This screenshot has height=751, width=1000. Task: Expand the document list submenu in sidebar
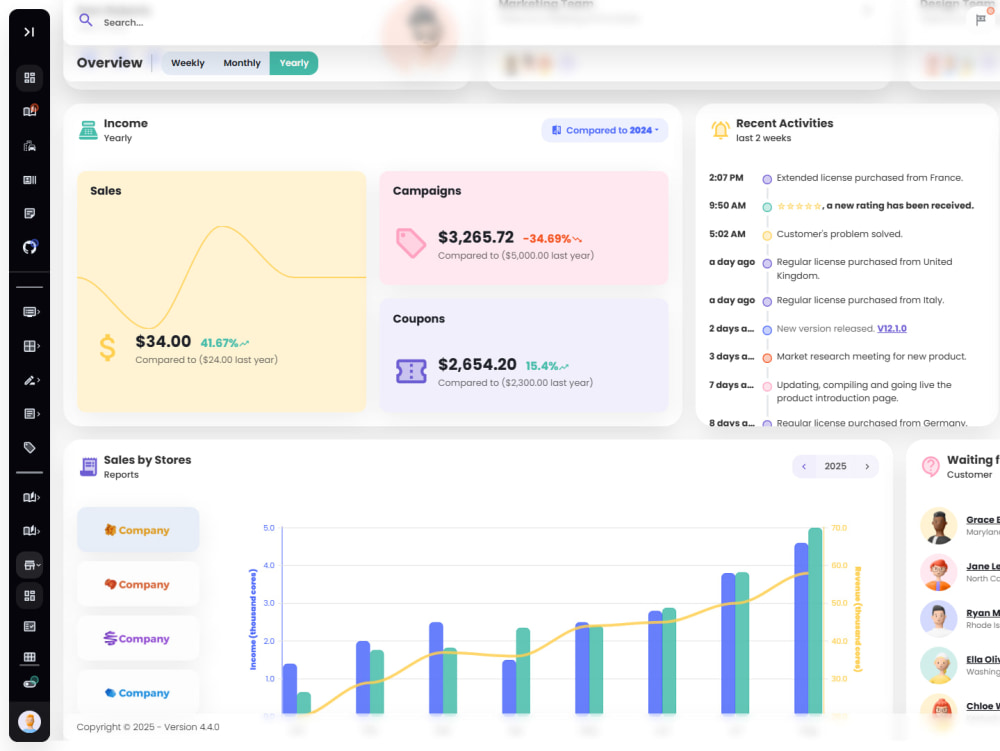pos(31,414)
